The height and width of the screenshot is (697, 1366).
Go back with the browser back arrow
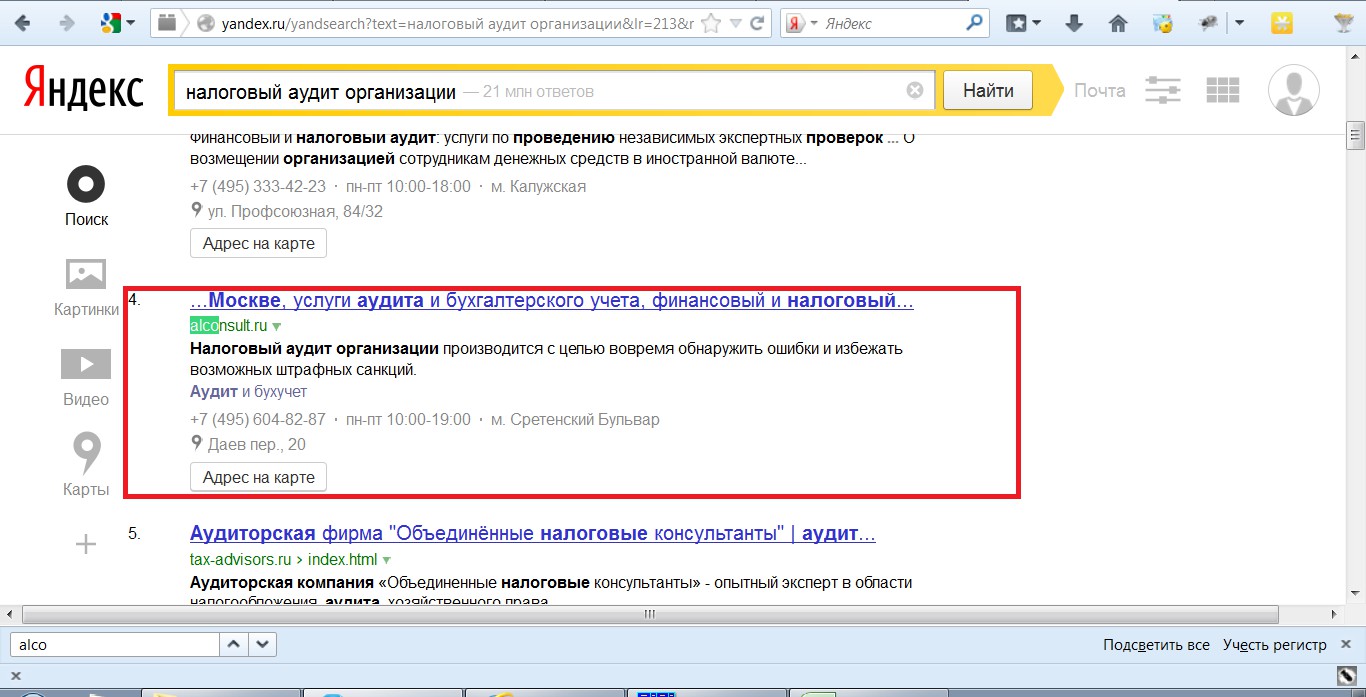pyautogui.click(x=23, y=23)
